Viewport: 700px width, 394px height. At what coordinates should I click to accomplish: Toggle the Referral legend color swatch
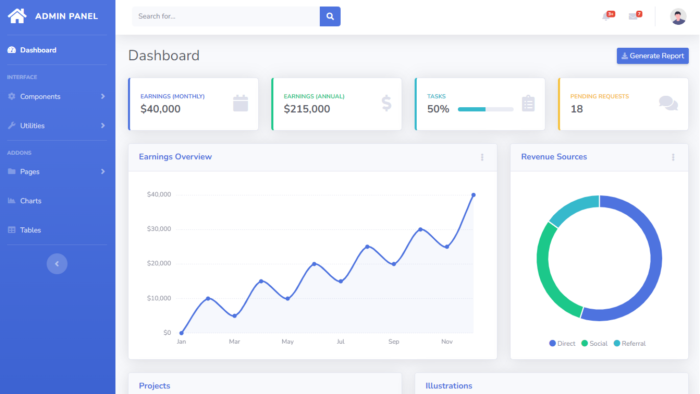(x=617, y=343)
